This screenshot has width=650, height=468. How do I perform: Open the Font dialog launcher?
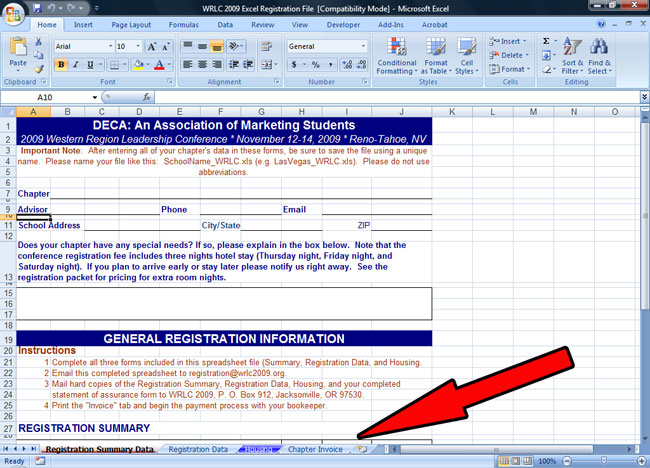point(170,82)
